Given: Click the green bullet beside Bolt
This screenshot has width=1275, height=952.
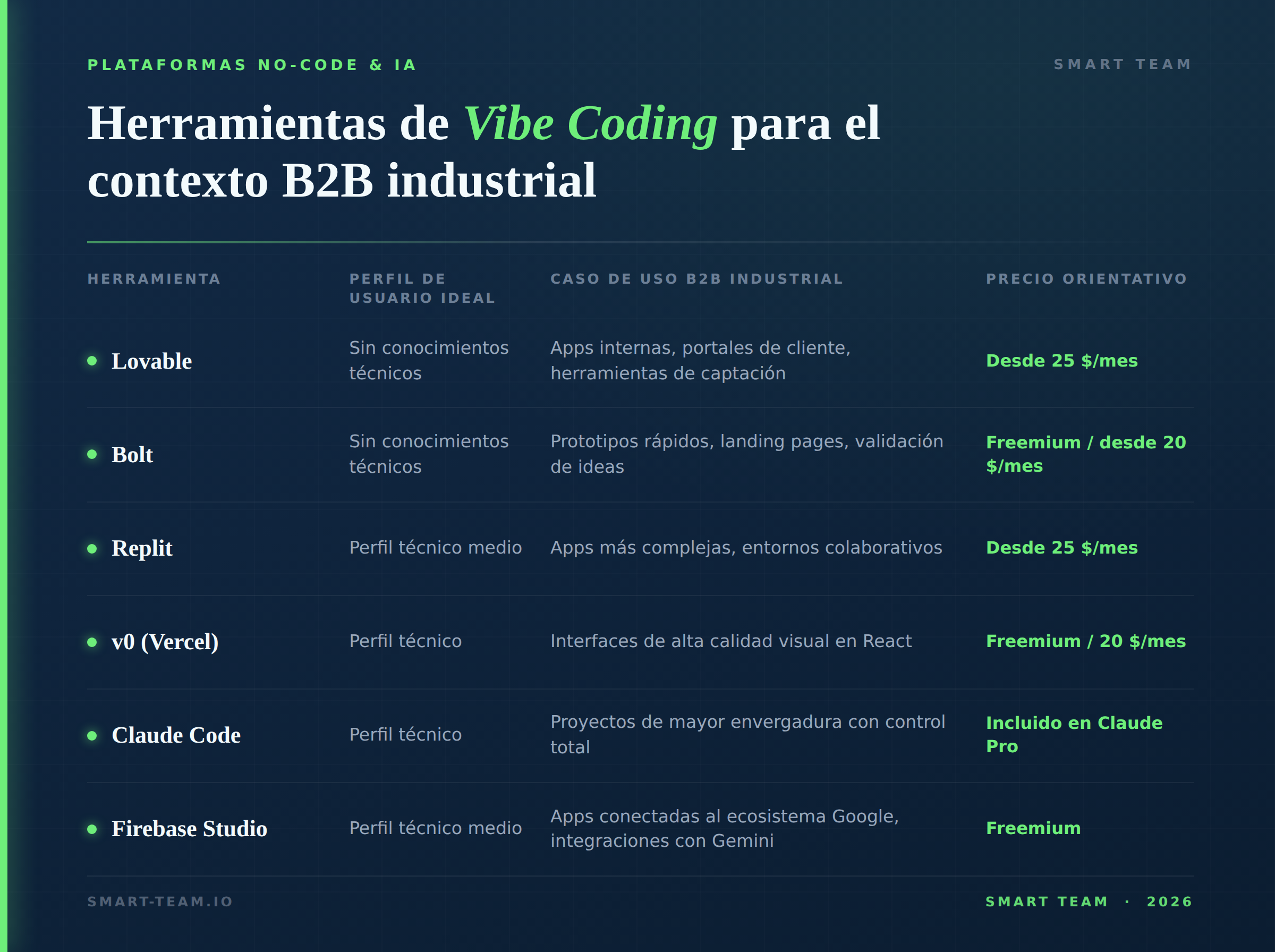Looking at the screenshot, I should [91, 454].
